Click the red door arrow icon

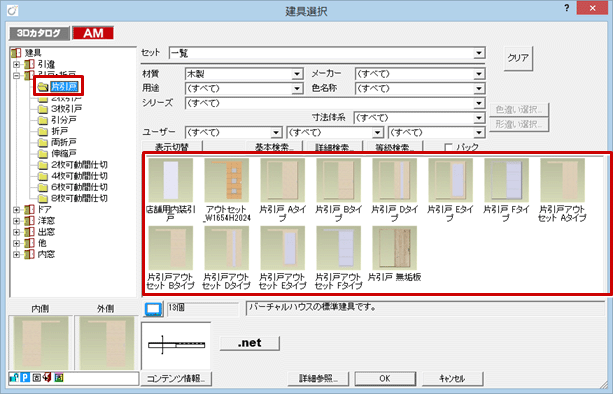tap(47, 378)
